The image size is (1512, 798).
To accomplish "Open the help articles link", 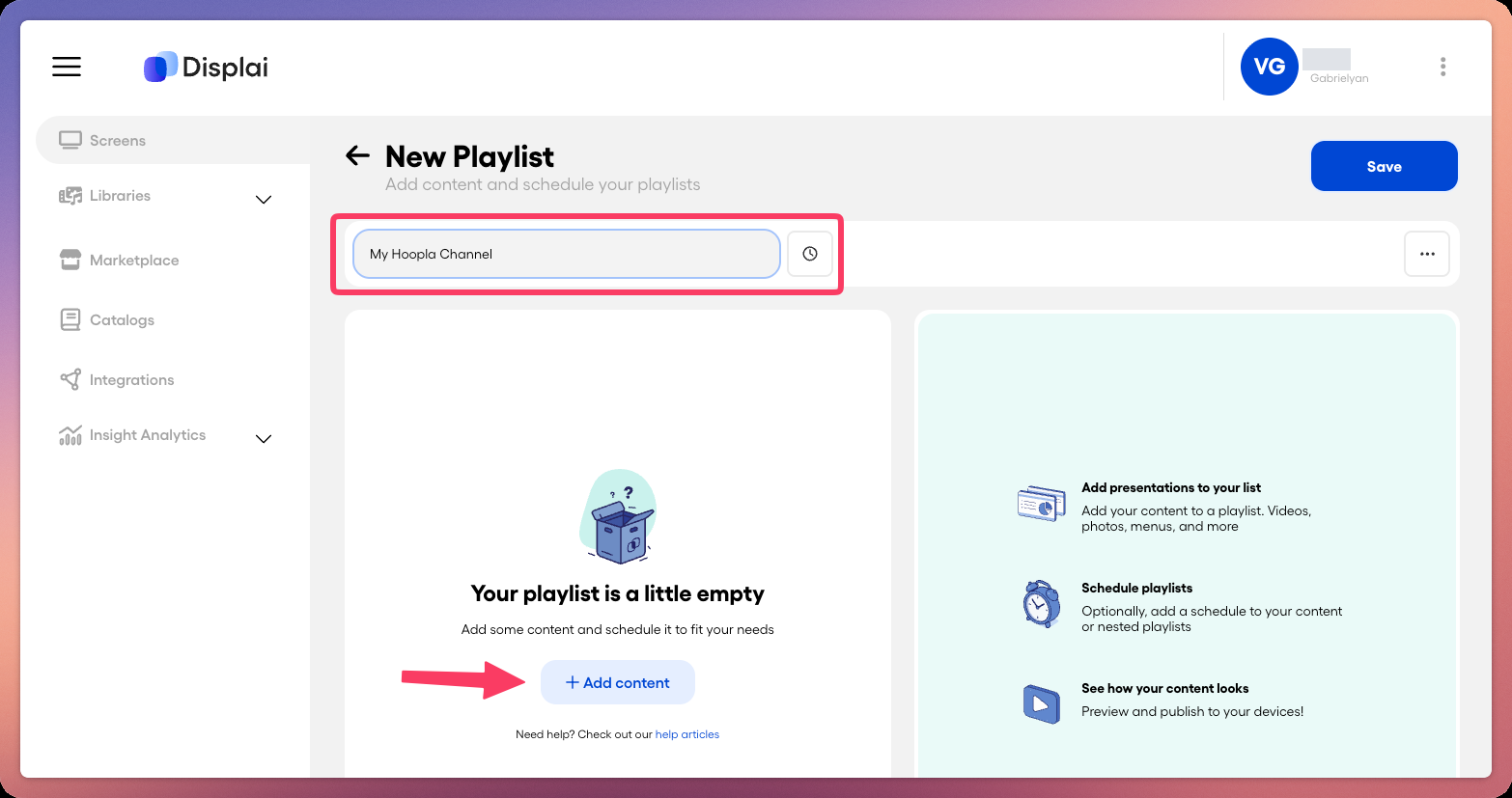I will (687, 734).
